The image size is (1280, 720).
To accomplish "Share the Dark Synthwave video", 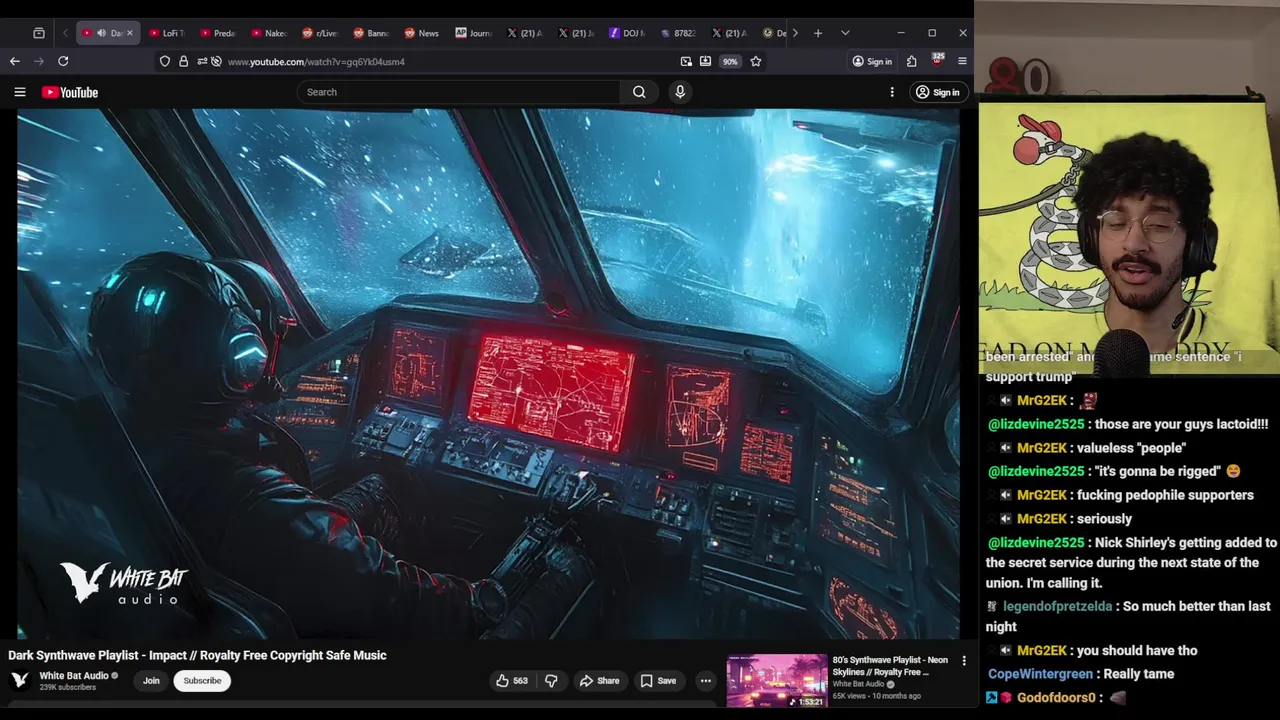I will (600, 681).
